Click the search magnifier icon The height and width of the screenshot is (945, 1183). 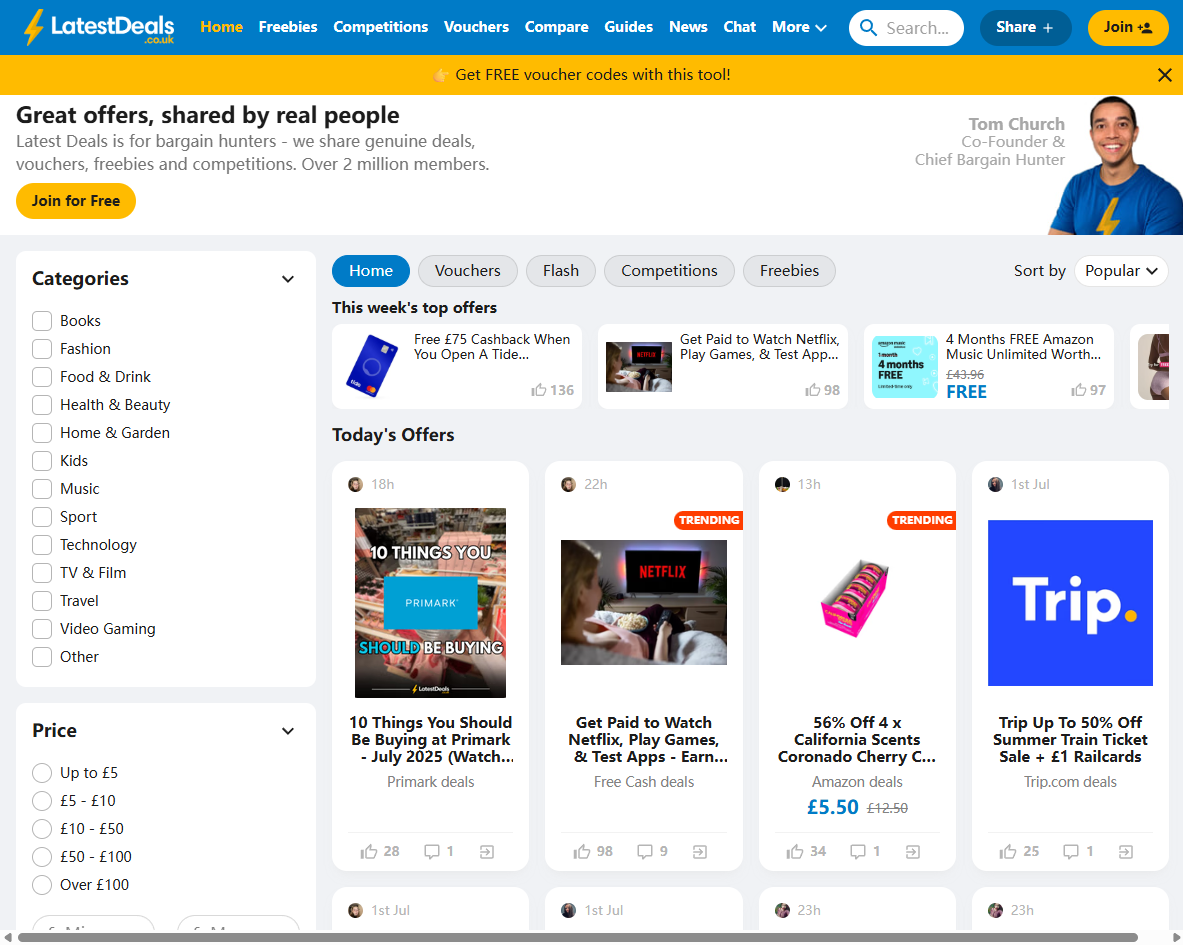(x=868, y=28)
